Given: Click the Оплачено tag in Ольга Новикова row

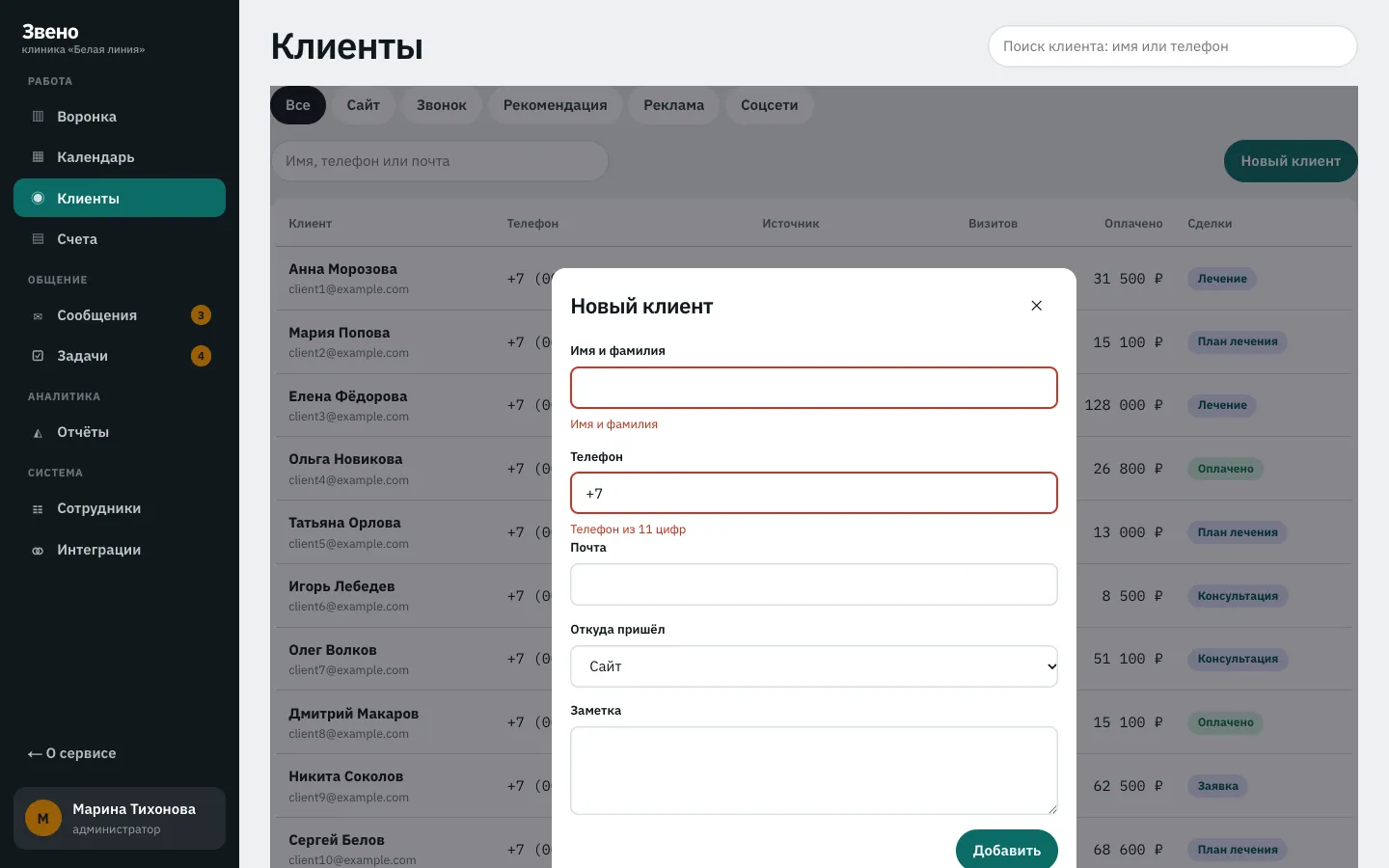Looking at the screenshot, I should (x=1225, y=469).
